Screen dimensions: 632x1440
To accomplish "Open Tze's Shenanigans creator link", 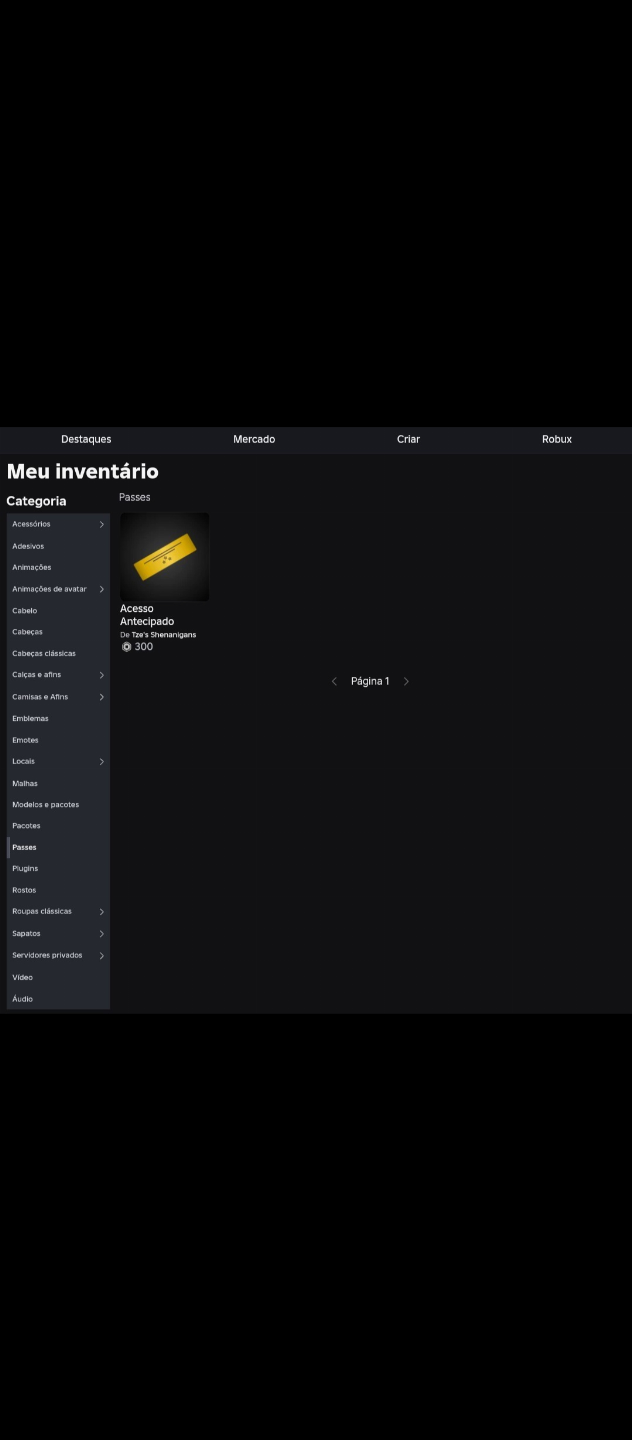I will [164, 635].
